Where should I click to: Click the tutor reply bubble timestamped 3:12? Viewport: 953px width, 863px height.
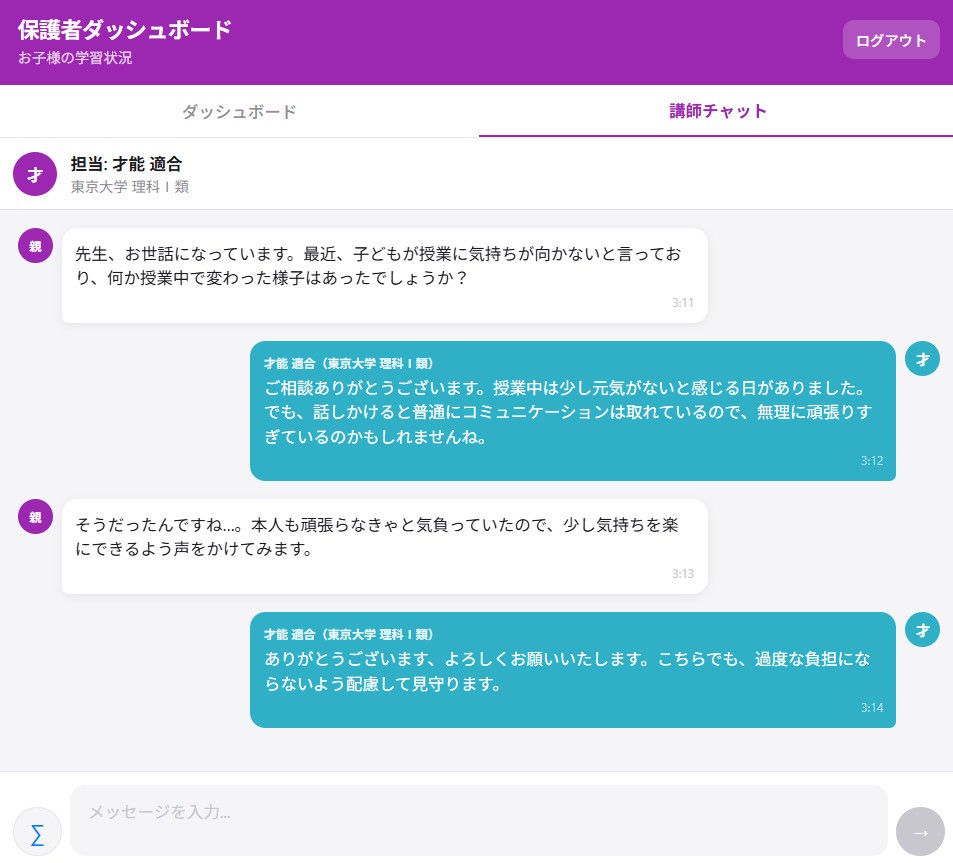pyautogui.click(x=573, y=410)
